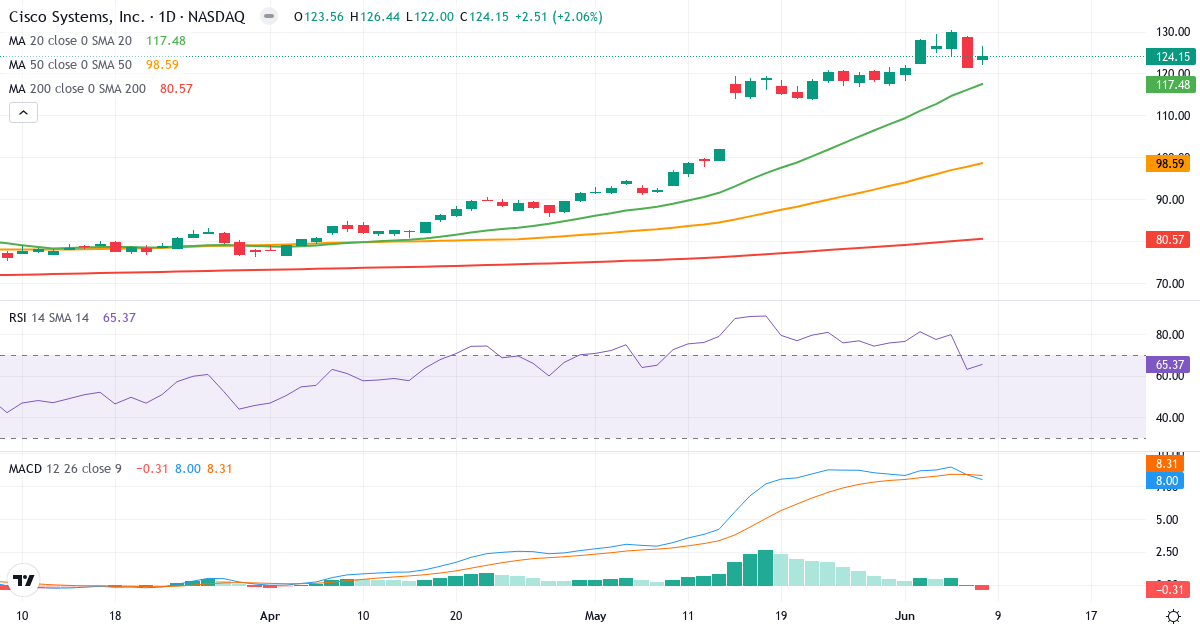This screenshot has width=1200, height=630.
Task: Select the MA 20 SMA indicator label
Action: pyautogui.click(x=70, y=41)
